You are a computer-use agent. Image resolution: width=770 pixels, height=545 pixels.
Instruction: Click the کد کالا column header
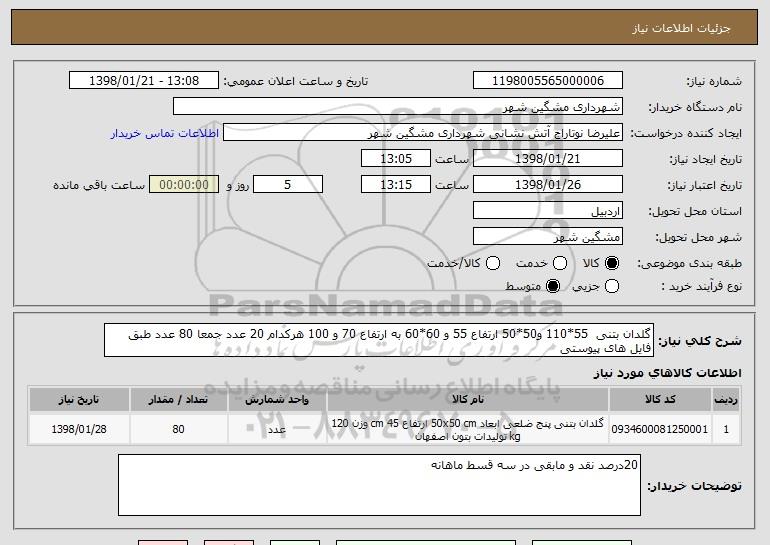click(660, 400)
